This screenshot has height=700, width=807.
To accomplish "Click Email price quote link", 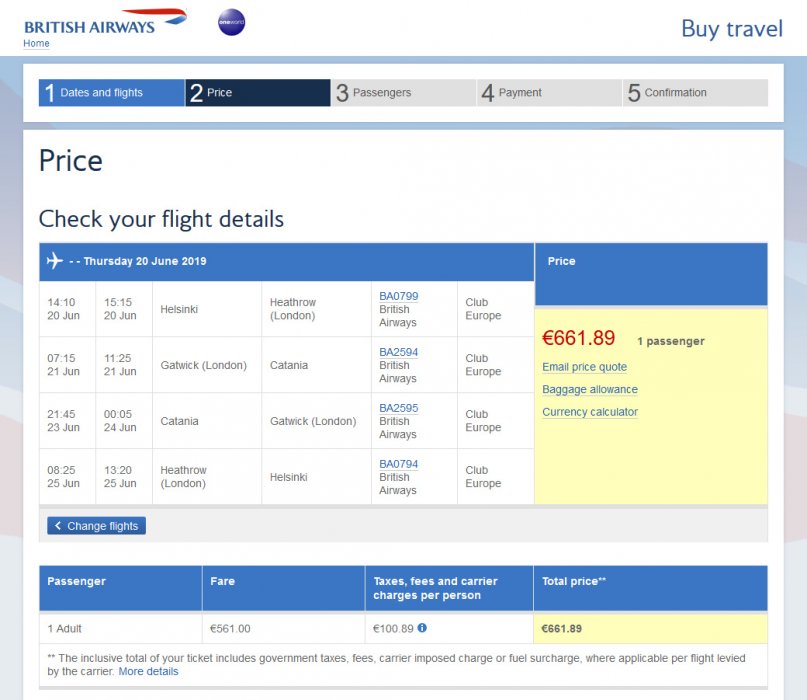I will pos(584,367).
